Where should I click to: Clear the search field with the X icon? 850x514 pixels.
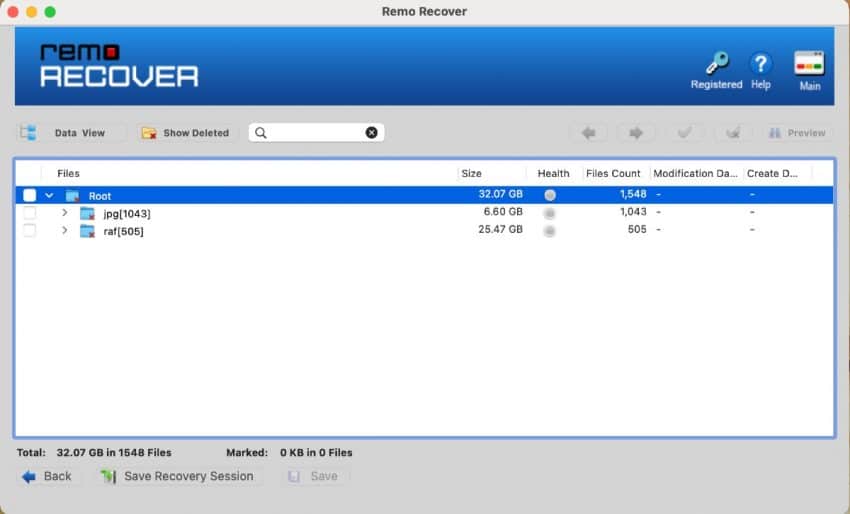click(371, 133)
